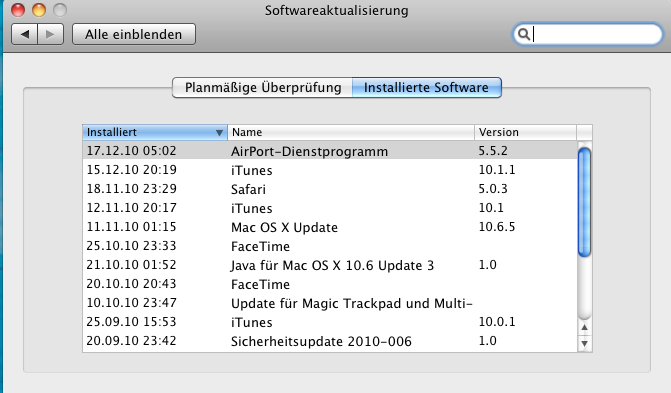Click the date 18.11.10 23:29
The image size is (671, 393).
coord(131,189)
